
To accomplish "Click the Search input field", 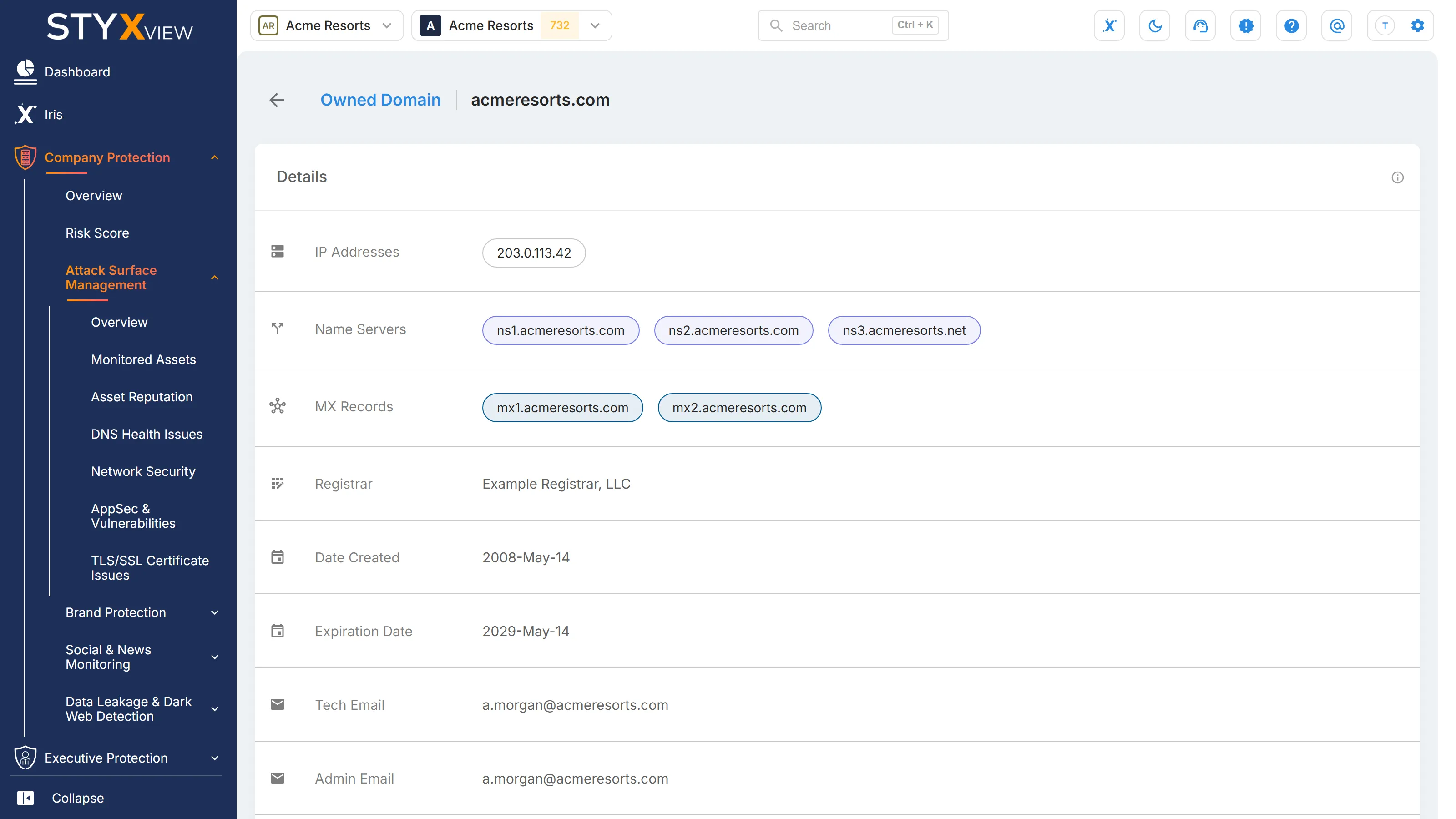I will pyautogui.click(x=853, y=25).
